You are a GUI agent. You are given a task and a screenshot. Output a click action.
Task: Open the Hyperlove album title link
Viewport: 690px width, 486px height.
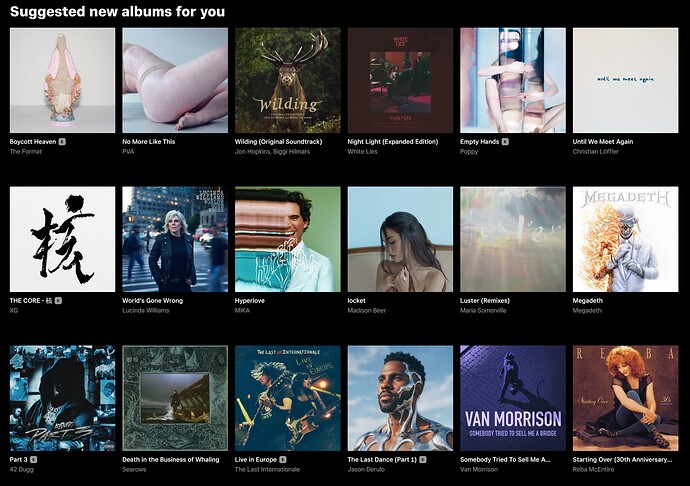[250, 301]
